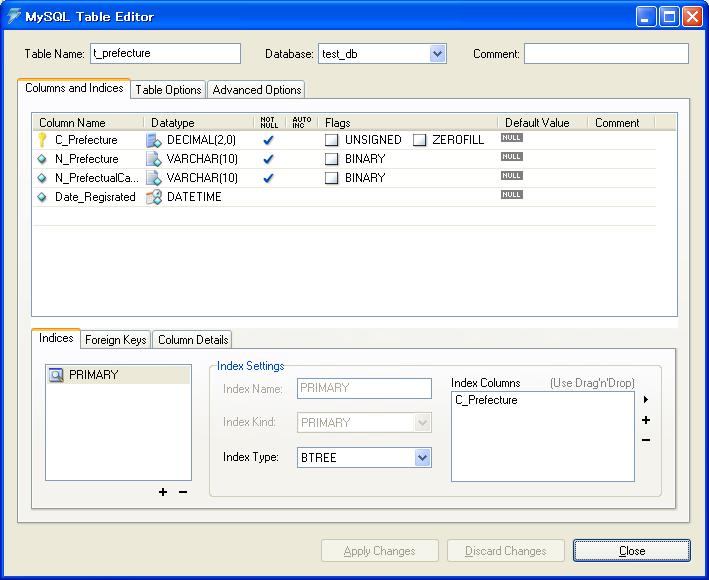Select C_Prefecture in Index Columns list
709x580 pixels.
click(486, 400)
